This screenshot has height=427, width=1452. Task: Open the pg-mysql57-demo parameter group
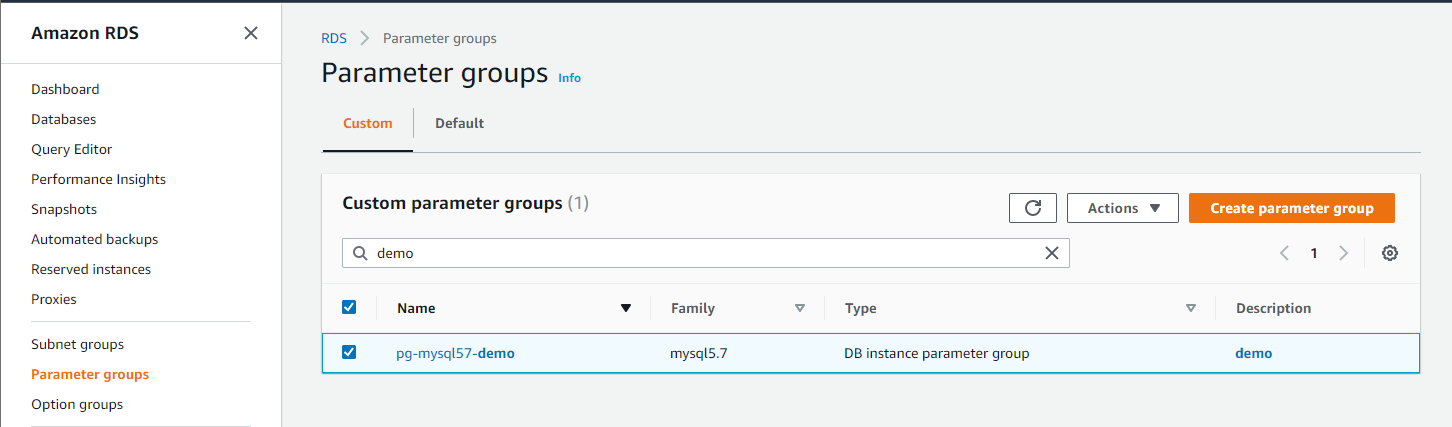(455, 353)
